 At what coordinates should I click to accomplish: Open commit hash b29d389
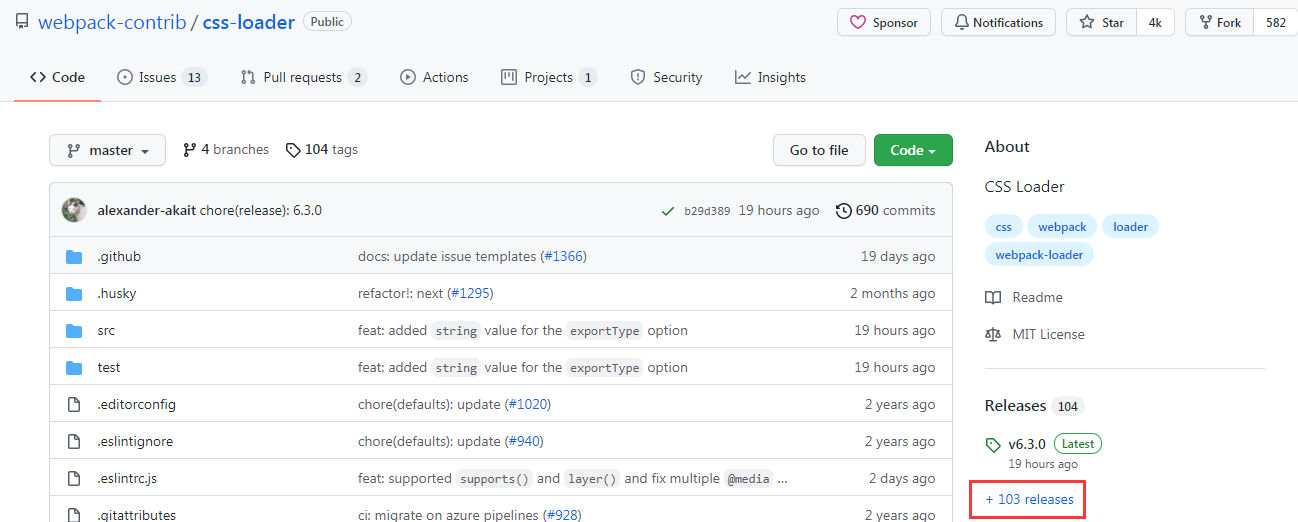click(x=707, y=211)
